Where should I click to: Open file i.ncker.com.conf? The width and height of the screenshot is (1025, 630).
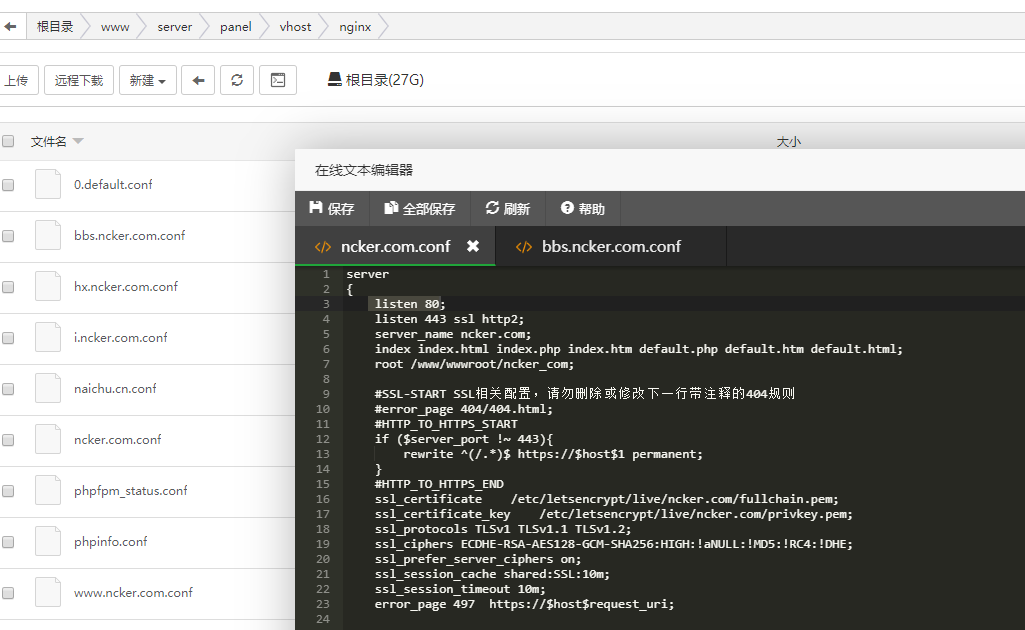120,337
